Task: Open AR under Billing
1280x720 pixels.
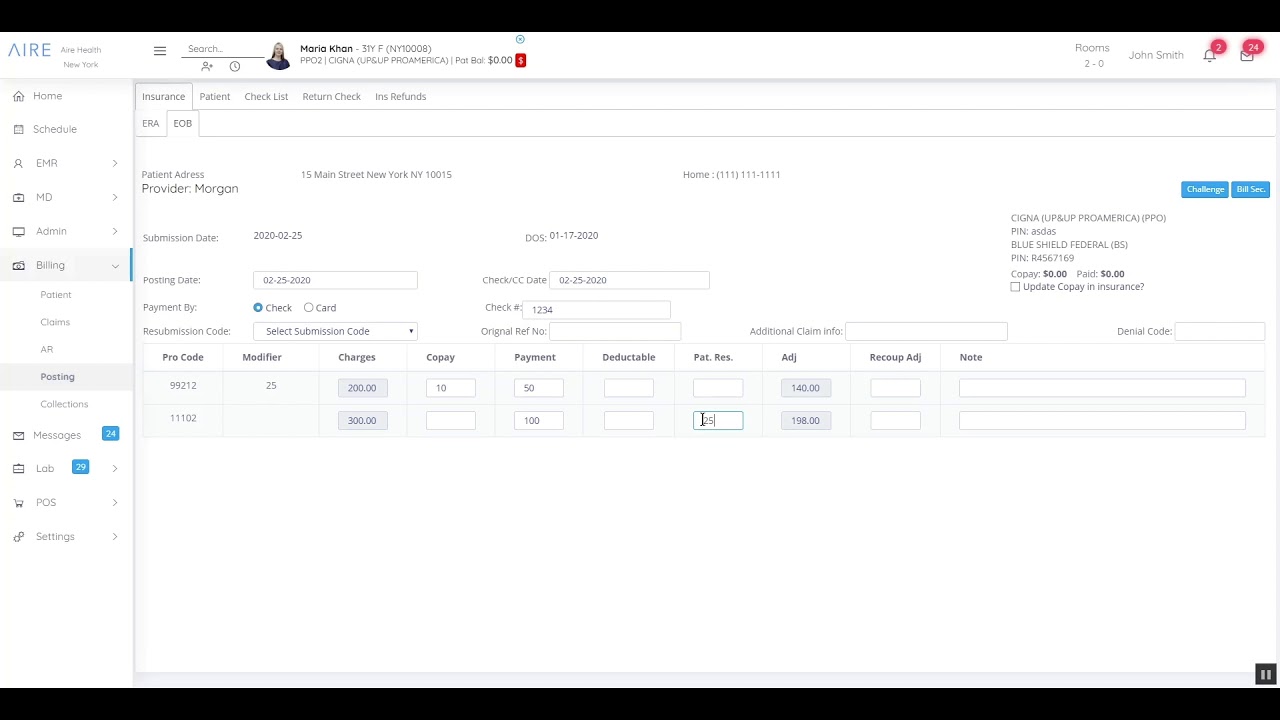Action: [x=47, y=349]
